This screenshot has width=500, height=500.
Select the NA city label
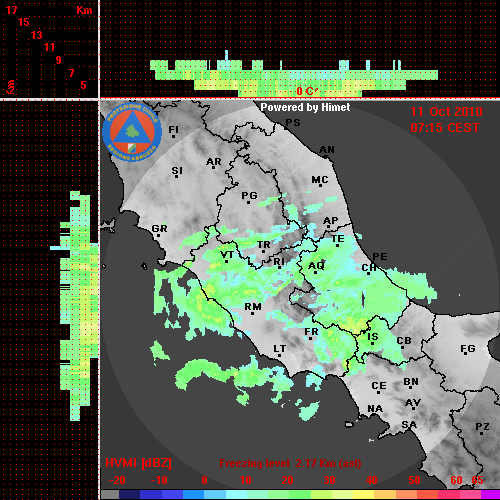375,408
